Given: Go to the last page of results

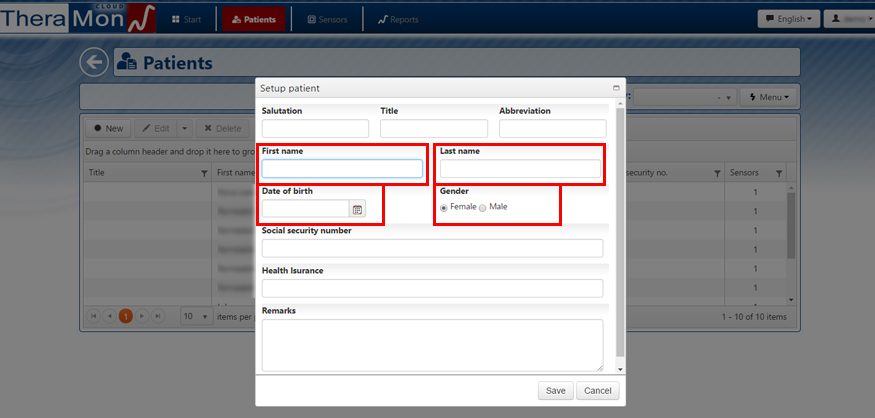Looking at the screenshot, I should tap(158, 316).
